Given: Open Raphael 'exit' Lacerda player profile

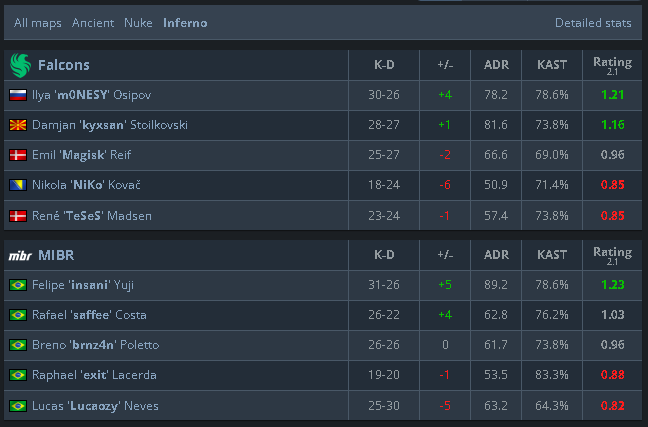Looking at the screenshot, I should pyautogui.click(x=94, y=375).
